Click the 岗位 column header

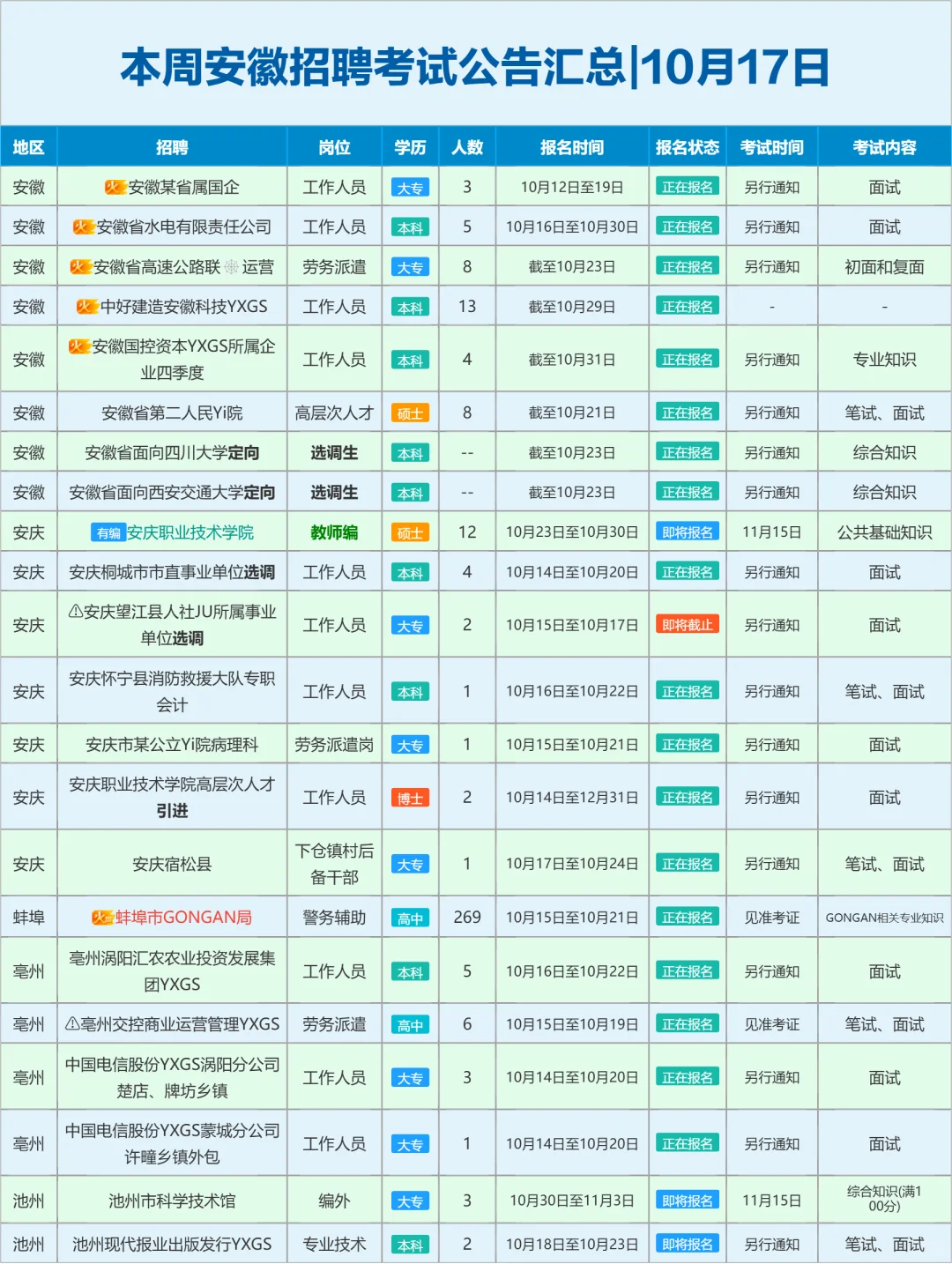[x=334, y=147]
